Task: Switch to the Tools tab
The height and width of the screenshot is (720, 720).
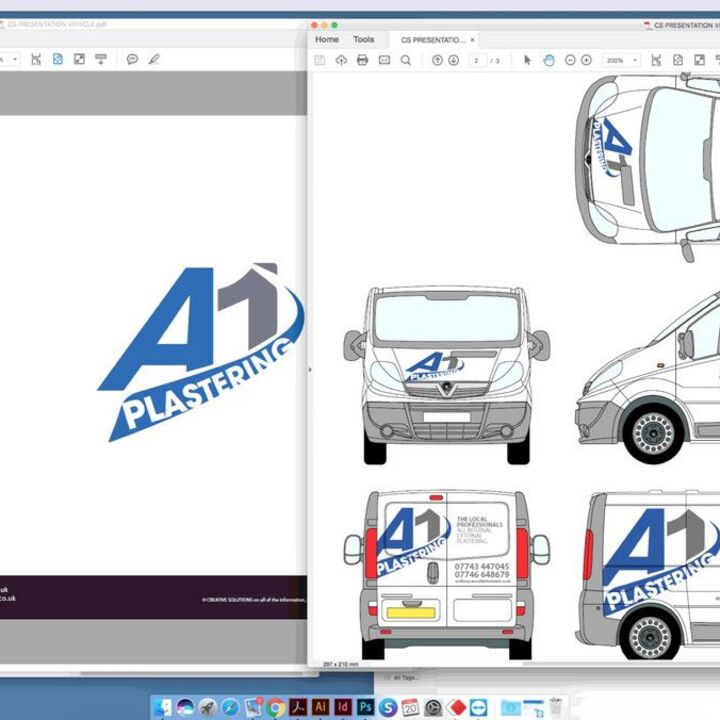Action: click(x=364, y=39)
